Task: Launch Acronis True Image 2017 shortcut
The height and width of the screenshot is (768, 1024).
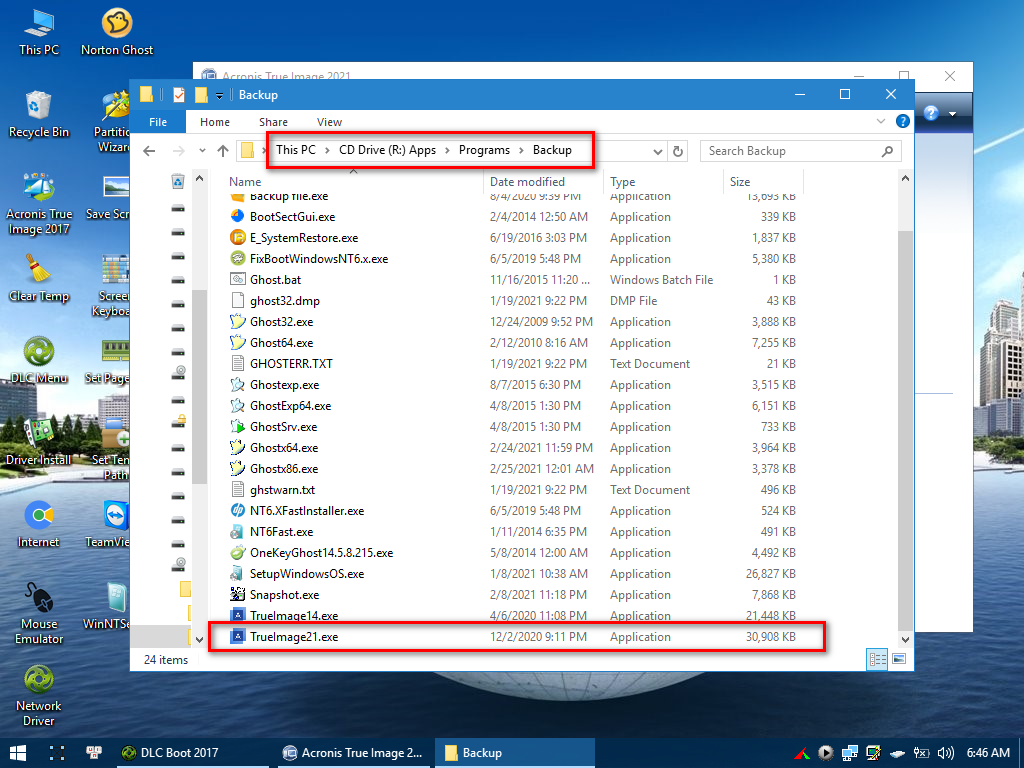Action: pos(39,204)
